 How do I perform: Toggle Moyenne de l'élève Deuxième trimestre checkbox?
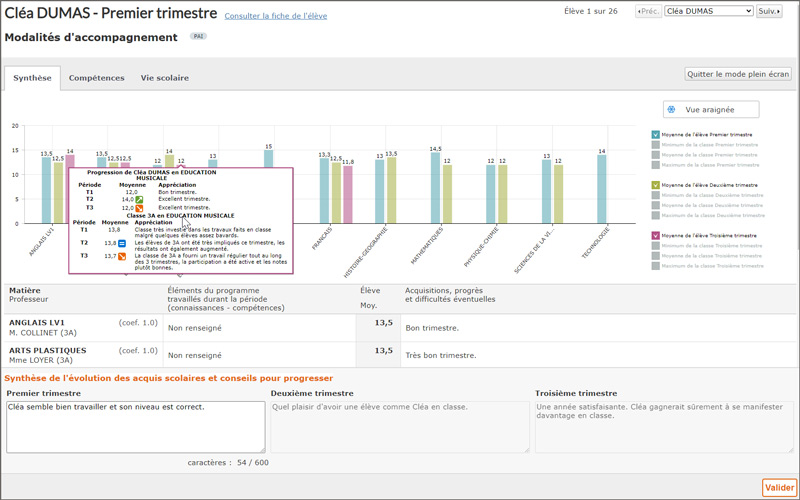point(656,185)
